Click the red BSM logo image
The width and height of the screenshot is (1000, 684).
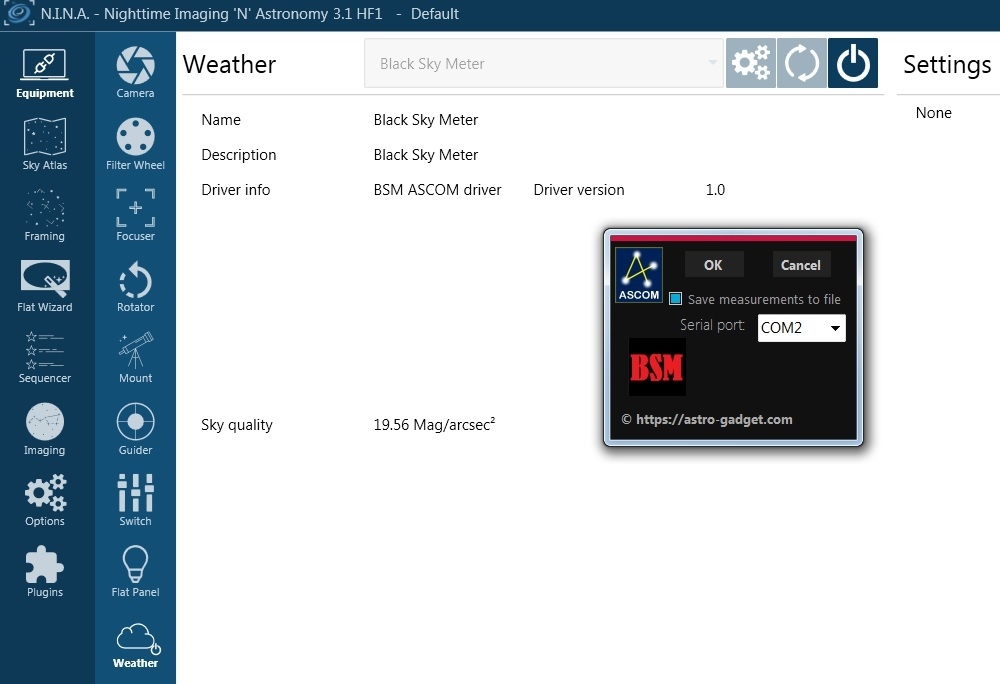[657, 367]
